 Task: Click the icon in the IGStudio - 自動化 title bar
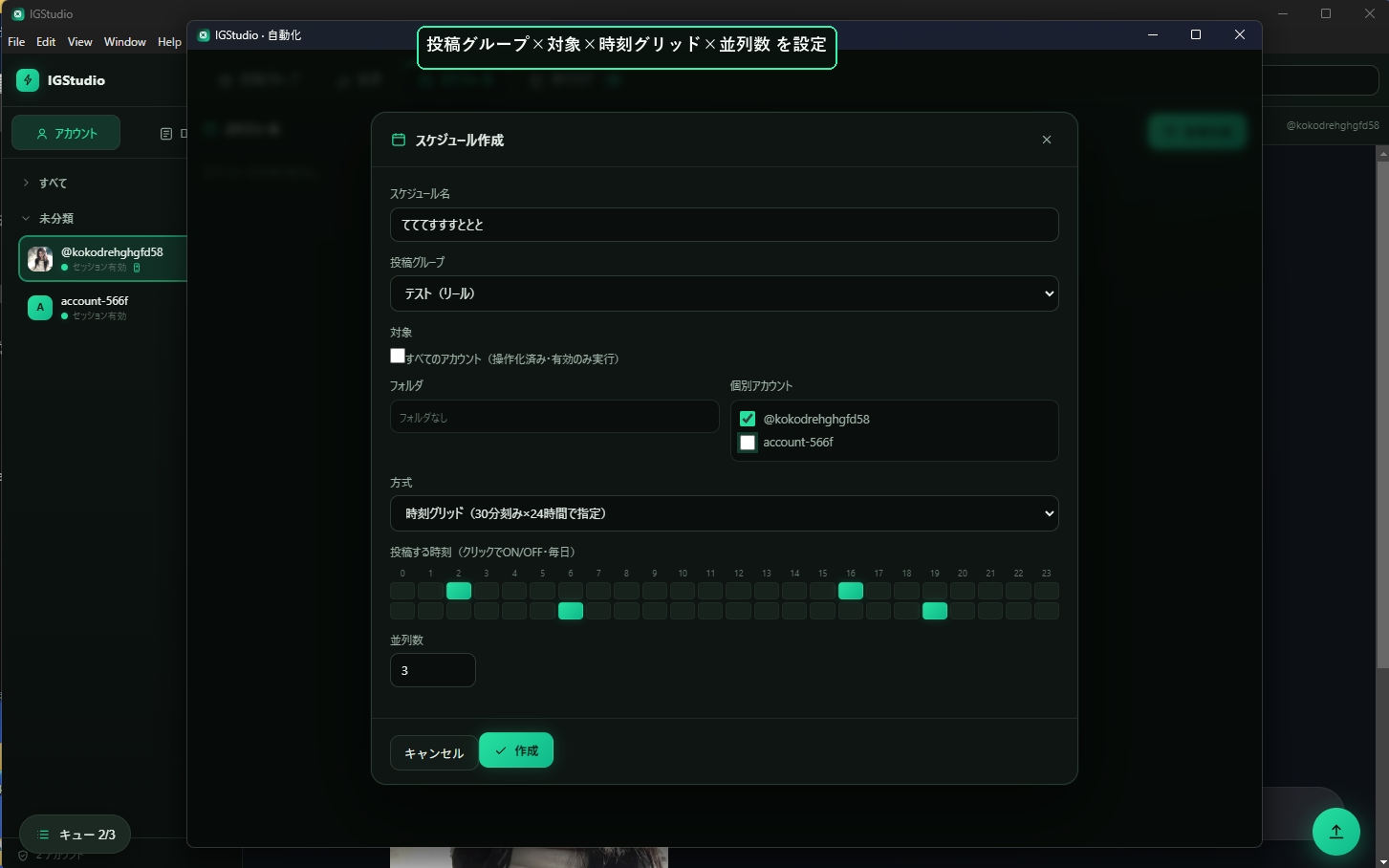pyautogui.click(x=204, y=35)
